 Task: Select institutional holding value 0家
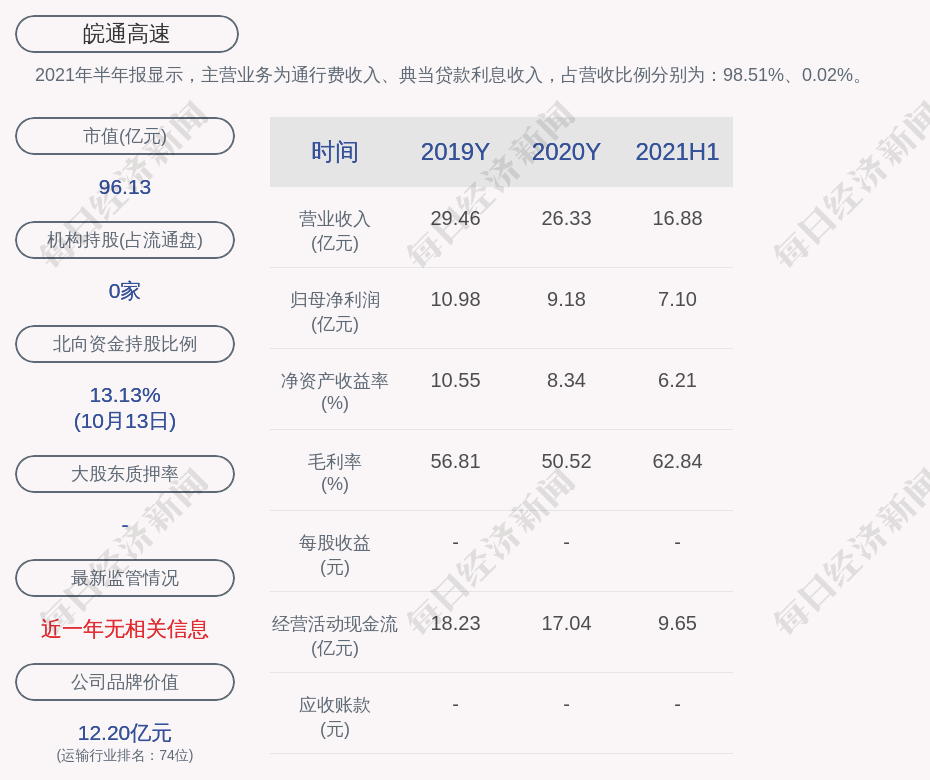pyautogui.click(x=125, y=291)
